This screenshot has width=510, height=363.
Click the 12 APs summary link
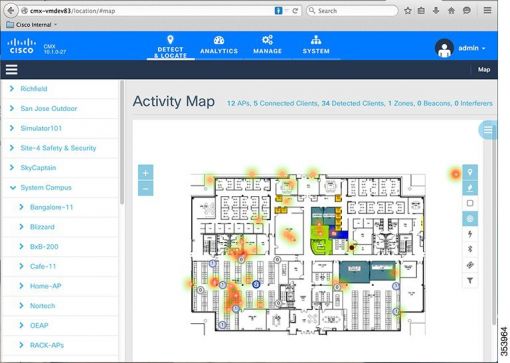238,103
